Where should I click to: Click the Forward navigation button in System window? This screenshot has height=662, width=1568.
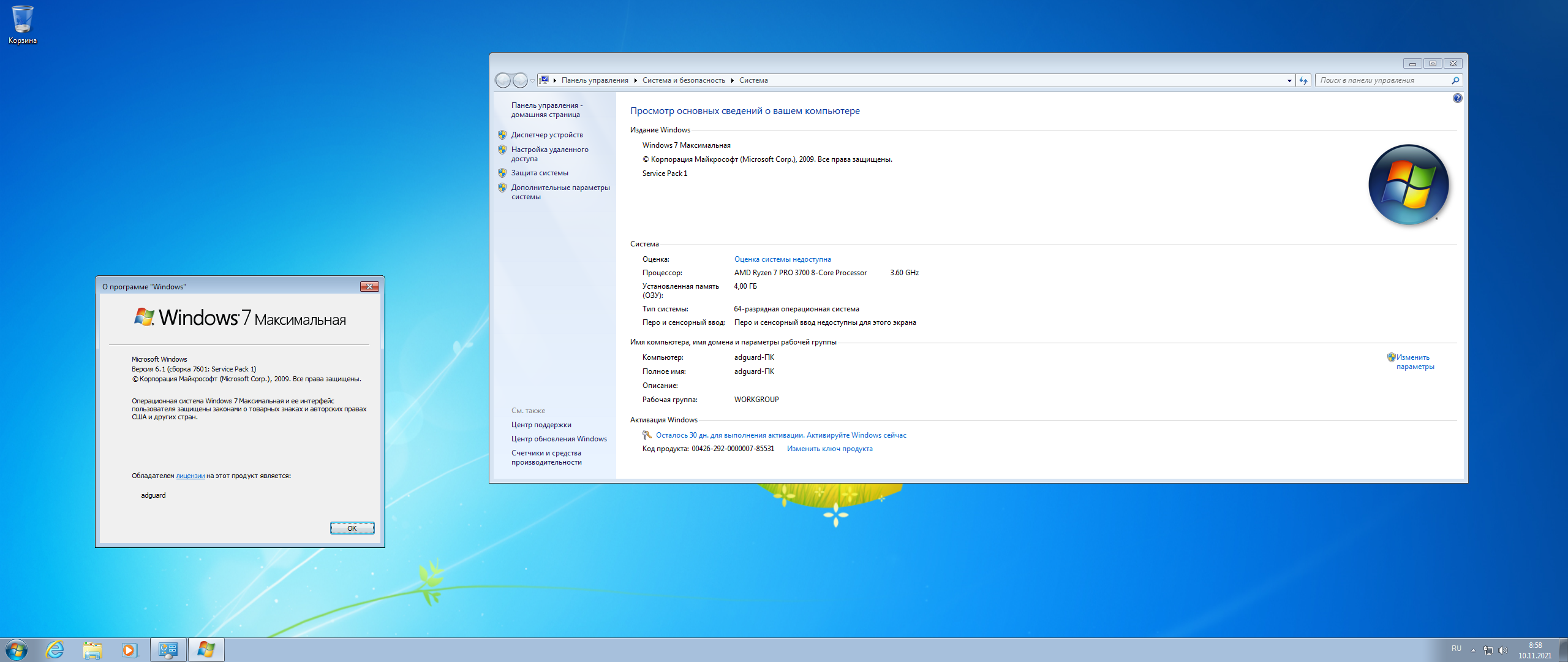click(x=520, y=80)
